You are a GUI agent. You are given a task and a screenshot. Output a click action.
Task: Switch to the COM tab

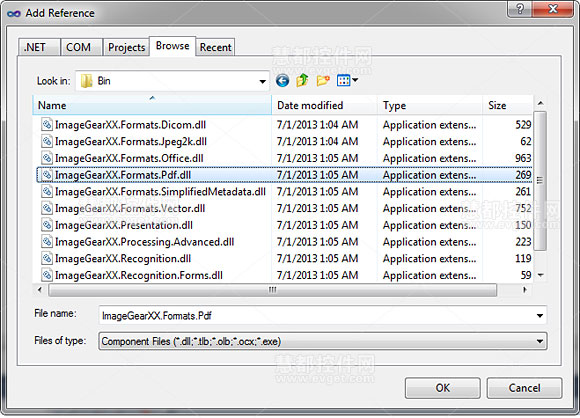coord(81,47)
